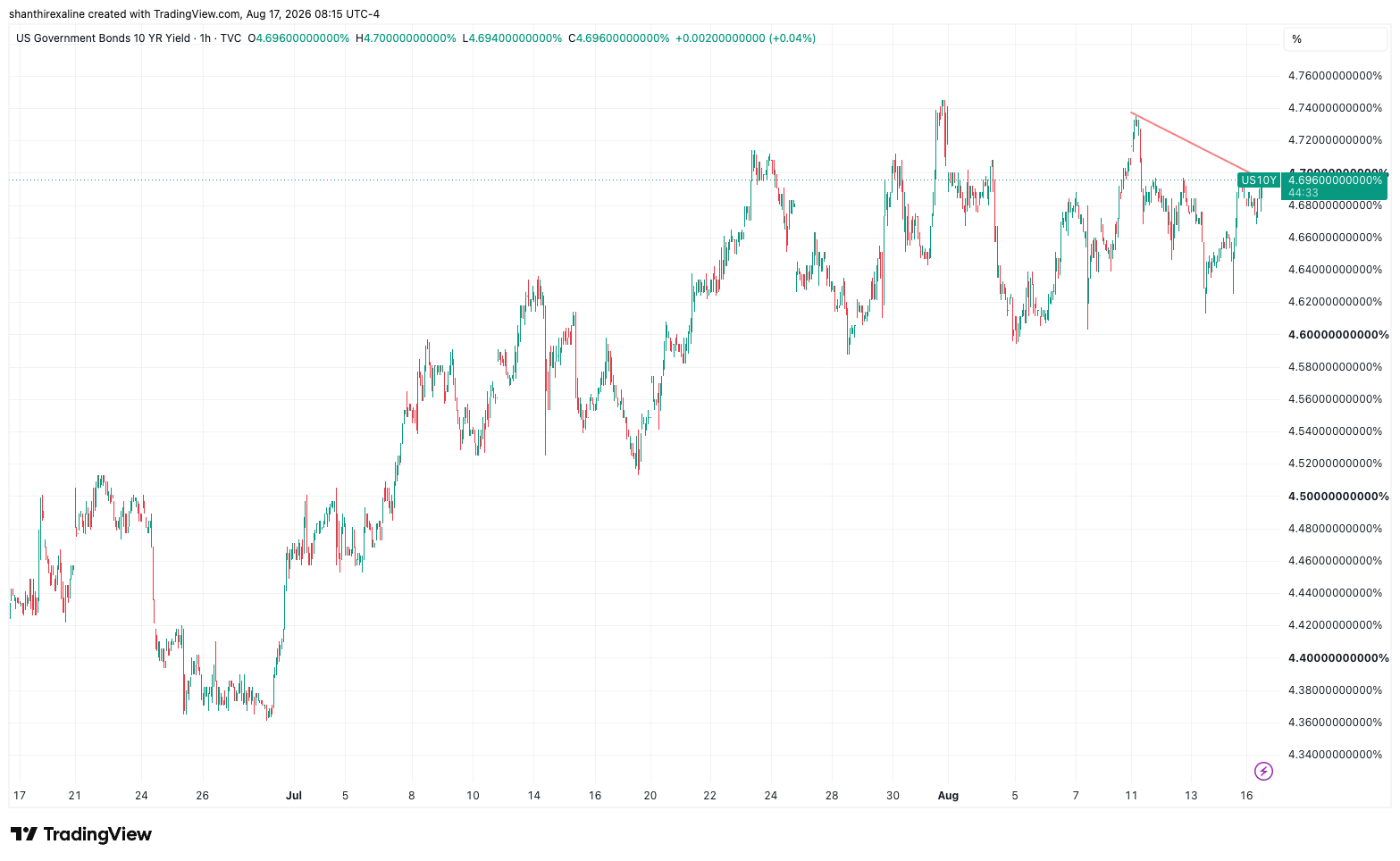
Task: Click the 4.74% price axis label
Action: [x=1335, y=108]
